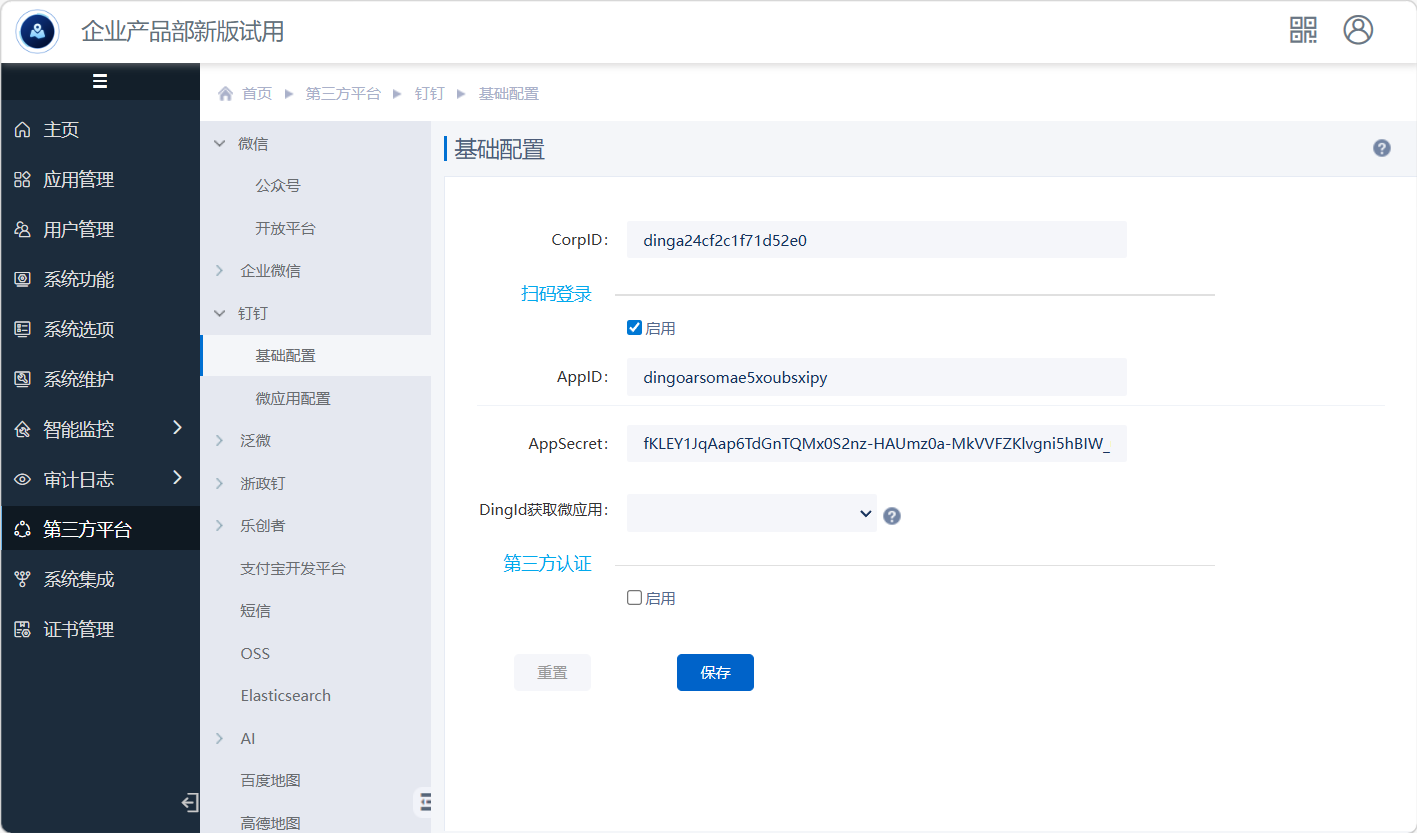Image resolution: width=1417 pixels, height=833 pixels.
Task: Click the QR code icon in header
Action: tap(1303, 30)
